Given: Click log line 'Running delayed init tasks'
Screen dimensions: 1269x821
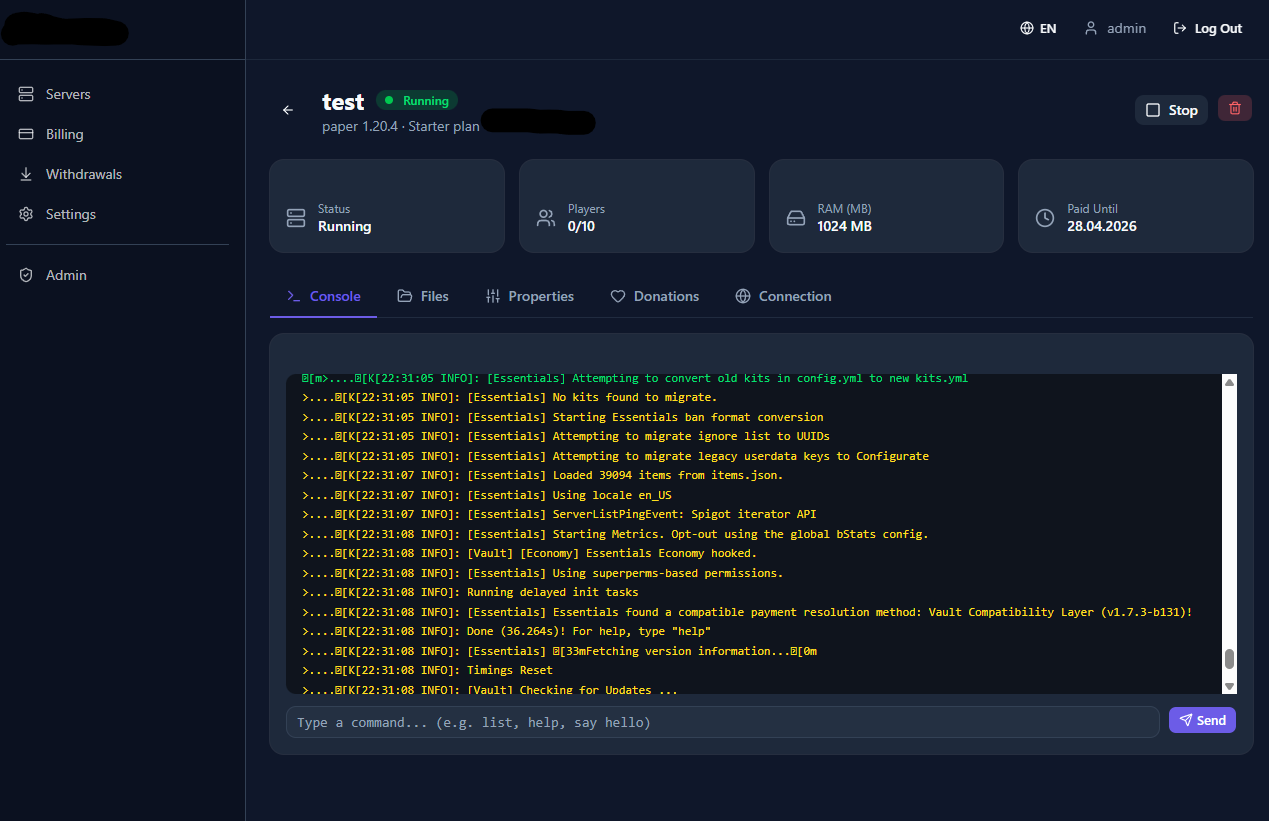Looking at the screenshot, I should (470, 592).
